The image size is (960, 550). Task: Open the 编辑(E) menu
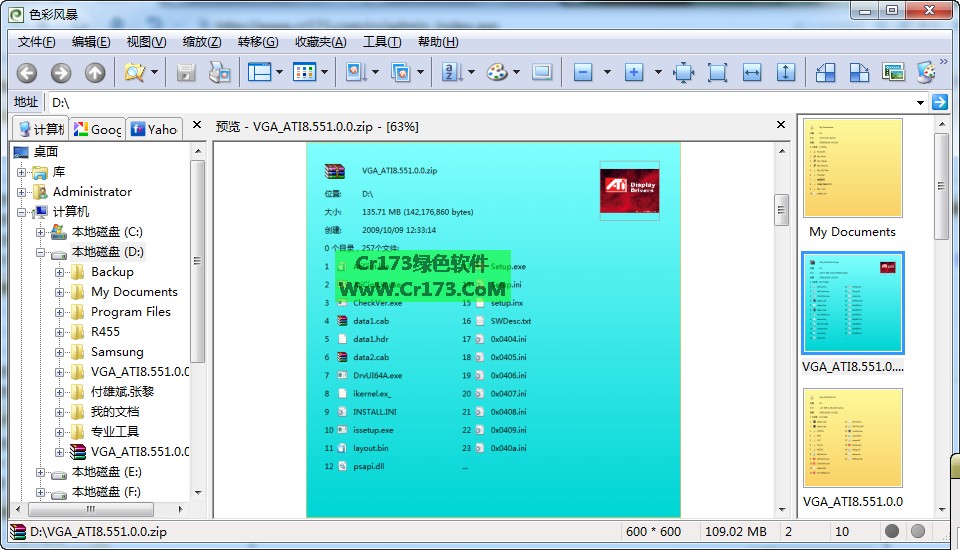pyautogui.click(x=91, y=42)
